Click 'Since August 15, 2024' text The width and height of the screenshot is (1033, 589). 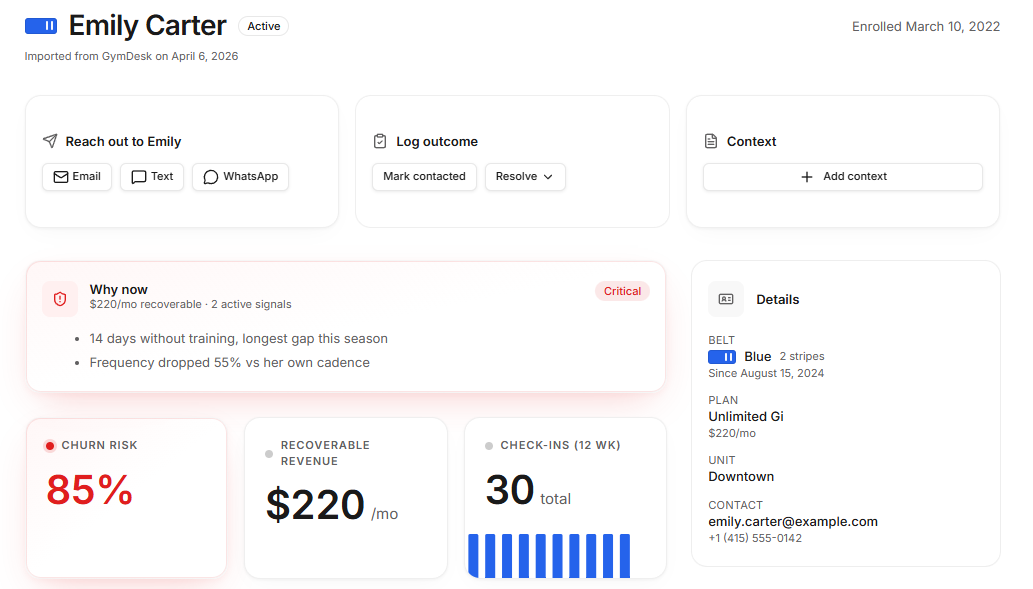click(766, 373)
